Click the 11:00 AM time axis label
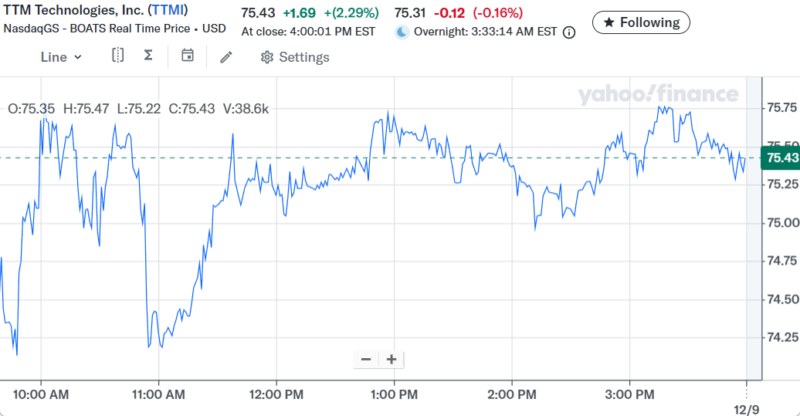800x416 pixels. [158, 393]
